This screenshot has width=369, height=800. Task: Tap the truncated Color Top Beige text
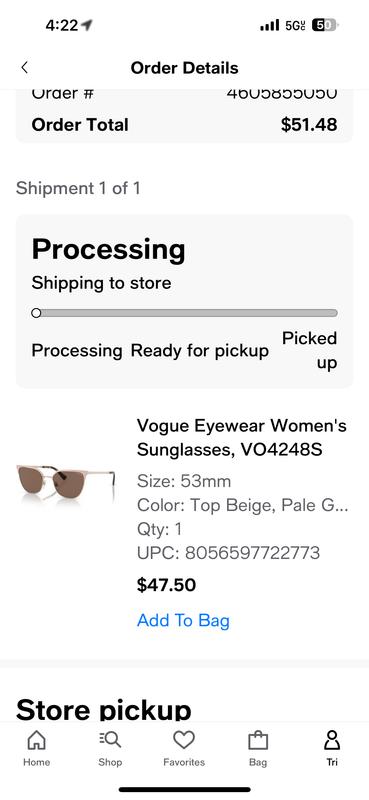pos(242,505)
